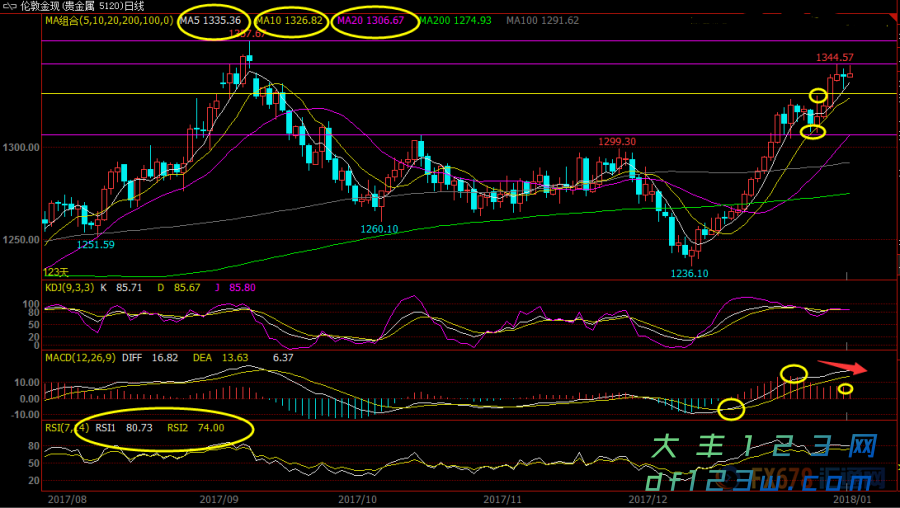Image resolution: width=900 pixels, height=508 pixels.
Task: Click the 1236.10 low price marker
Action: 689,273
